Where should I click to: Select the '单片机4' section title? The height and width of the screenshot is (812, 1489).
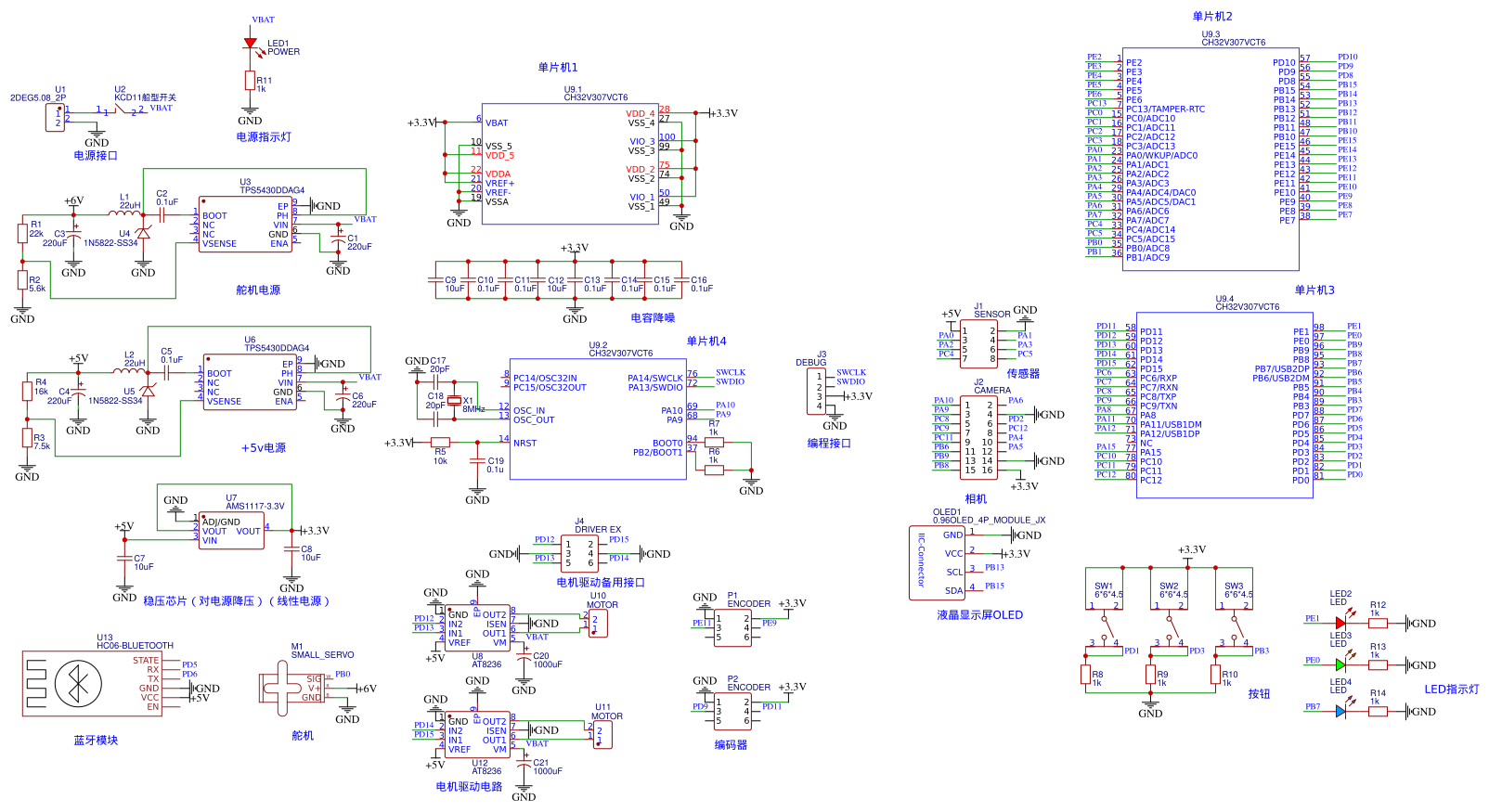[x=706, y=341]
